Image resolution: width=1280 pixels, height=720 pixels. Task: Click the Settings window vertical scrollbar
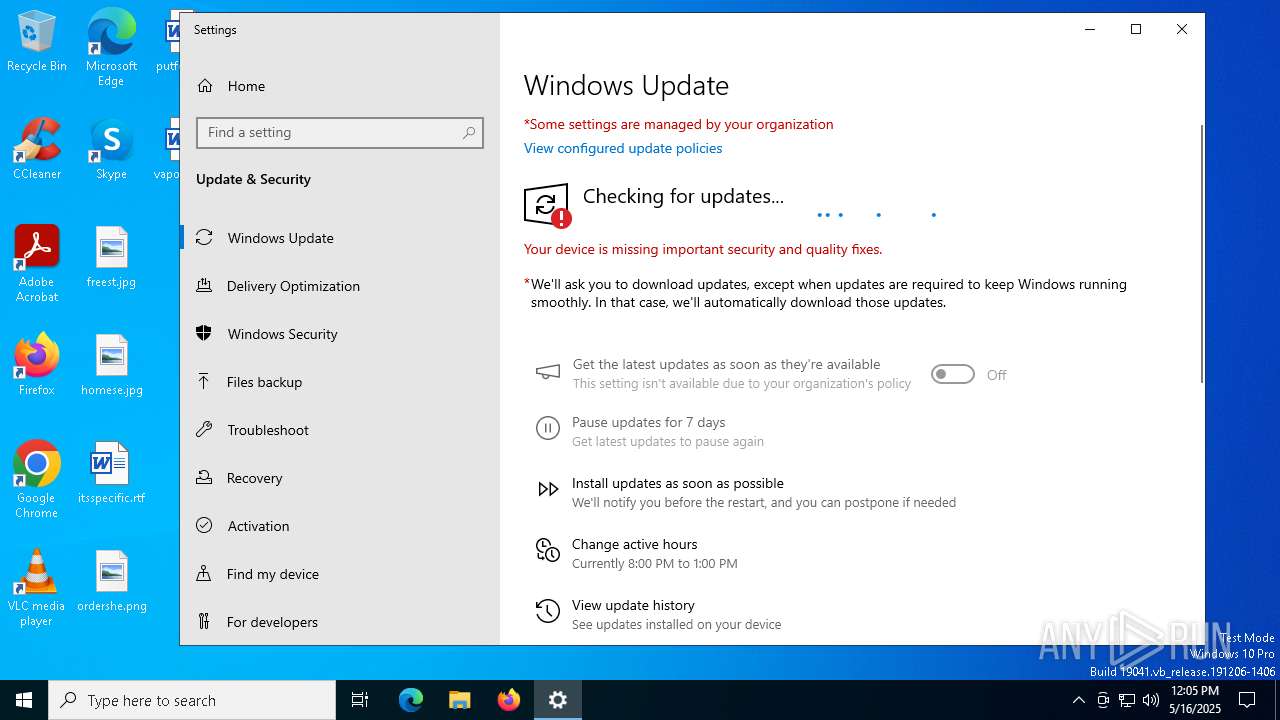point(1201,253)
